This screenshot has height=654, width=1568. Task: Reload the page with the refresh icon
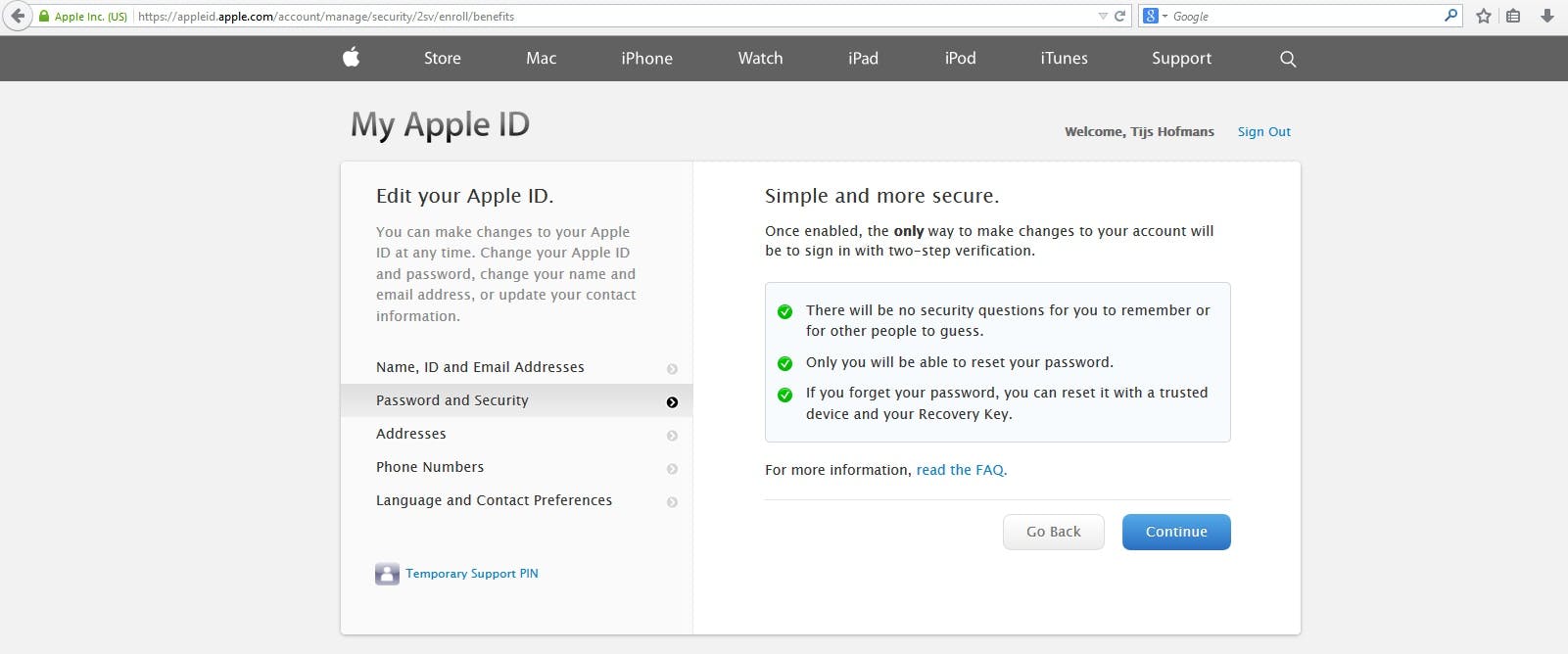pos(1119,16)
